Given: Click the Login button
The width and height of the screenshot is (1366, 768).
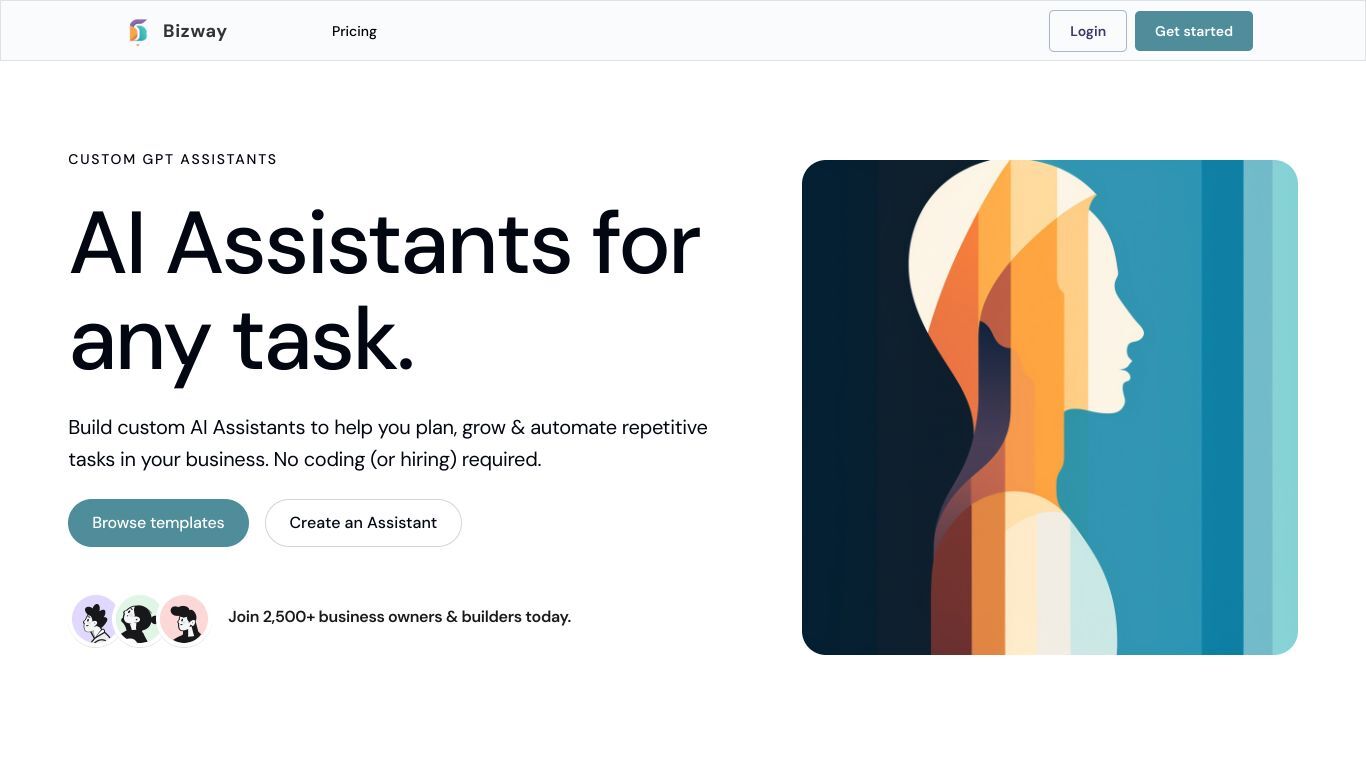Looking at the screenshot, I should 1088,31.
